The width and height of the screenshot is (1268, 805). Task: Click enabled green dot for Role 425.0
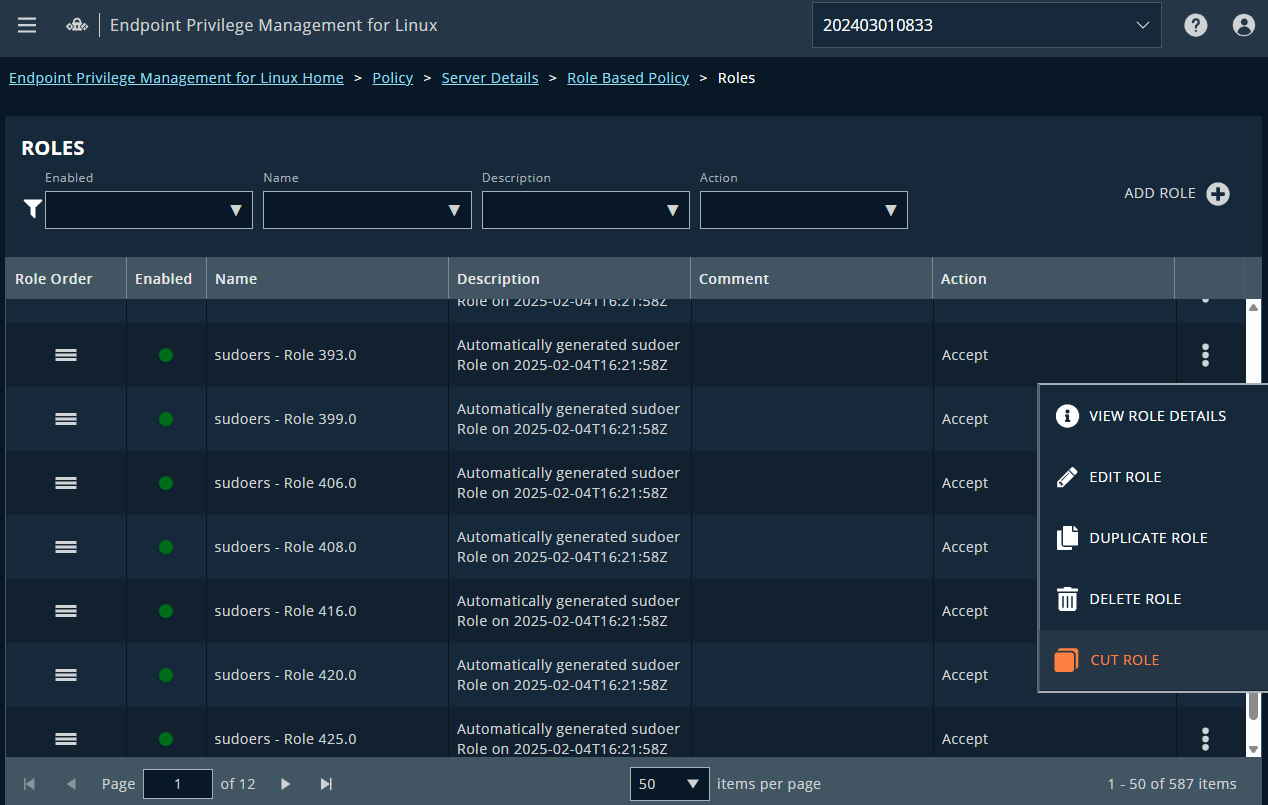tap(166, 739)
